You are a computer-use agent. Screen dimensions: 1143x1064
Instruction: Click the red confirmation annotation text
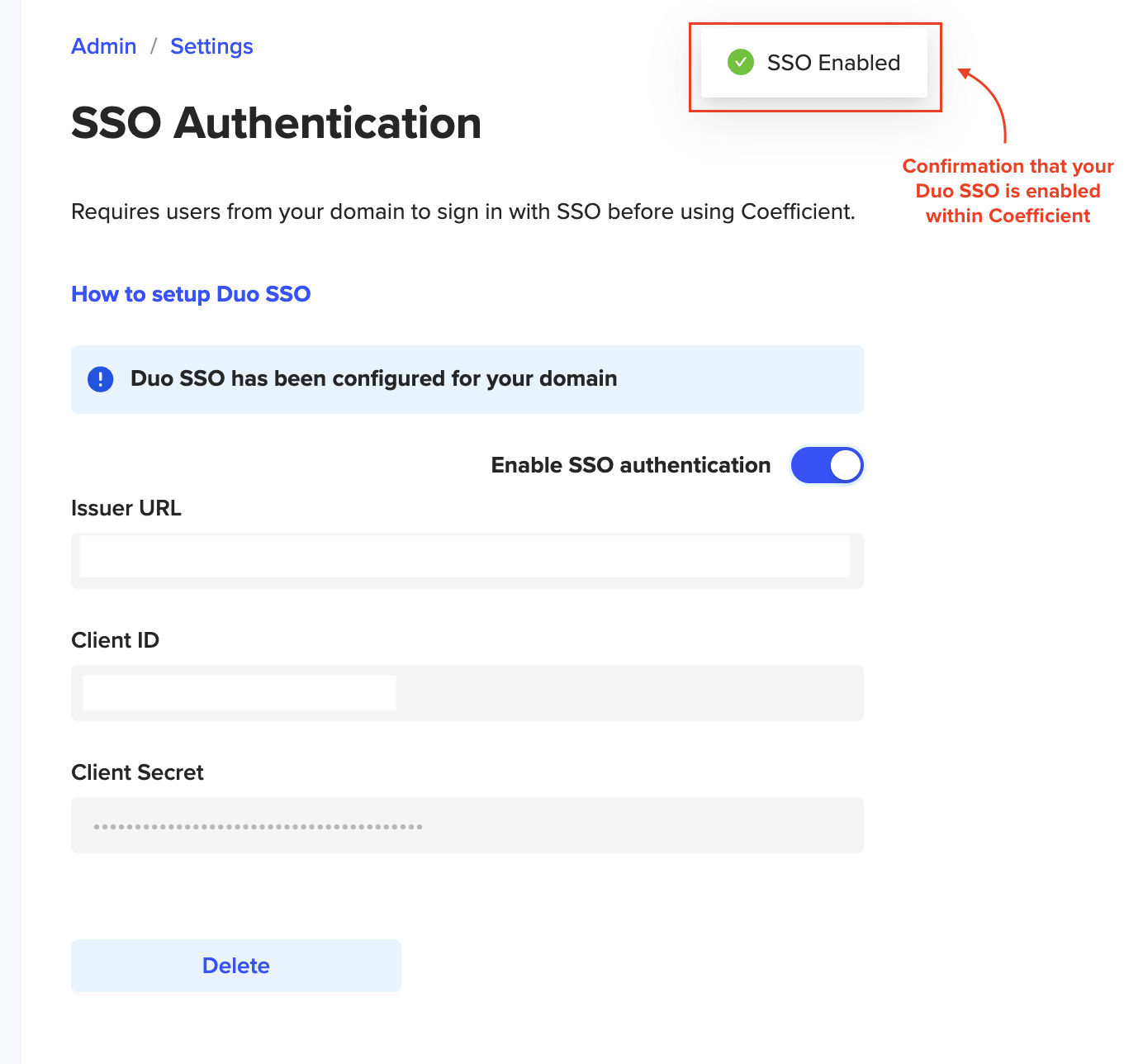(x=1008, y=191)
